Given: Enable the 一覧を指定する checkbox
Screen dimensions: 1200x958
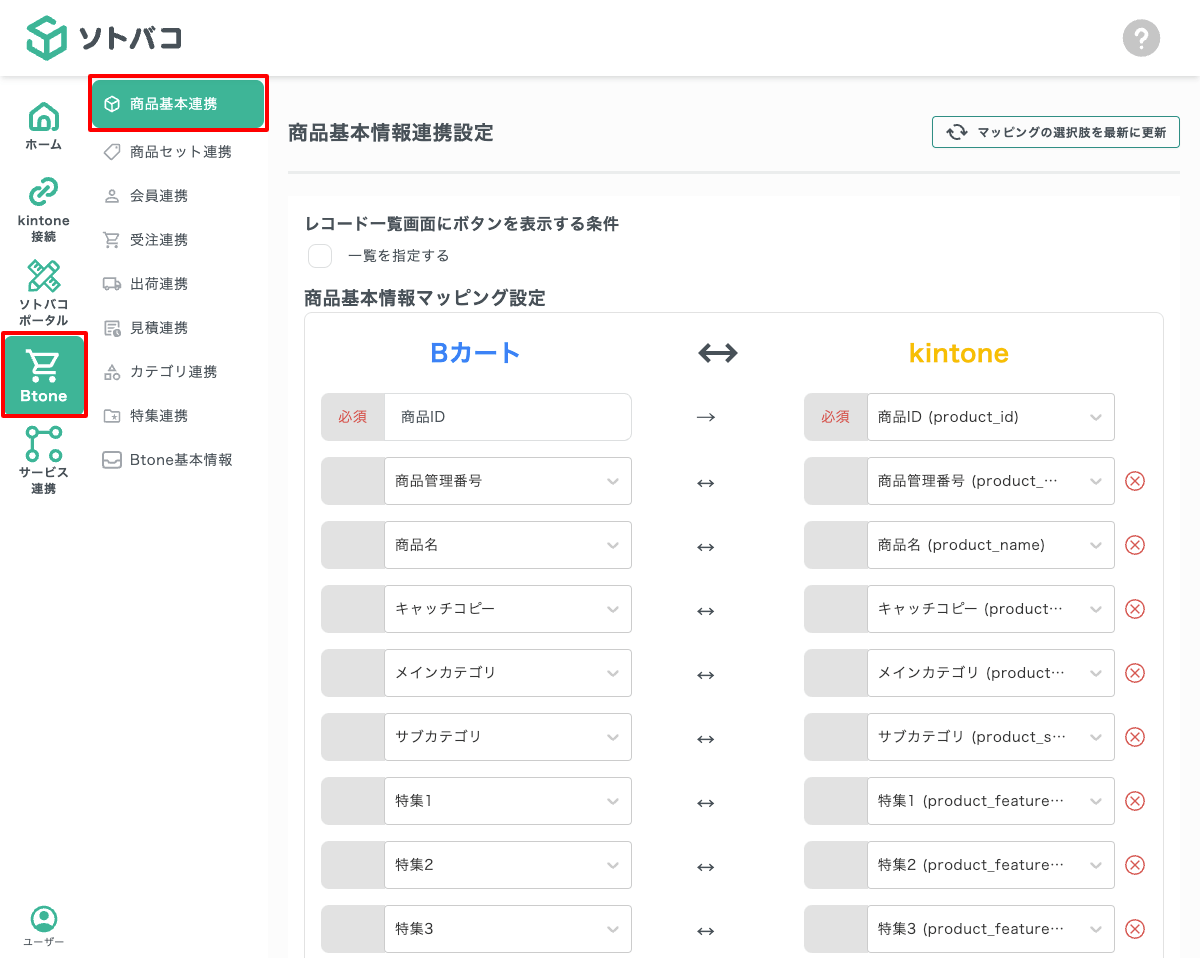Looking at the screenshot, I should (x=320, y=256).
